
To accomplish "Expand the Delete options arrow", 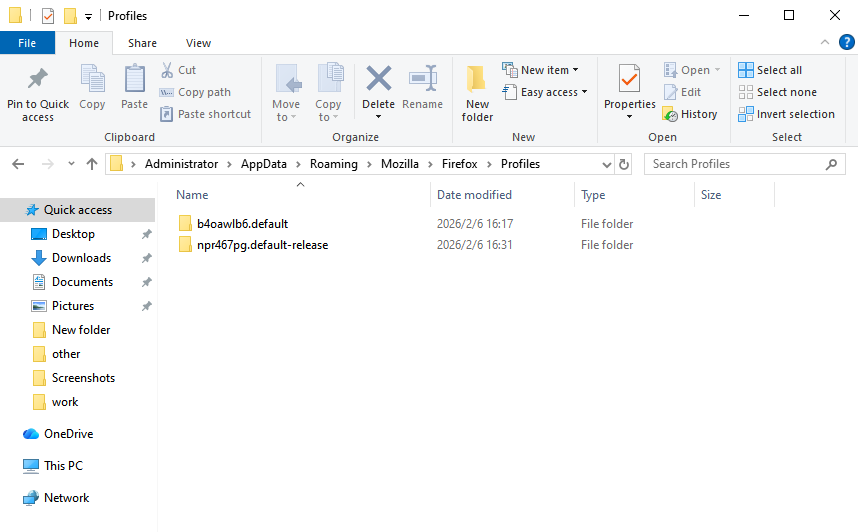I will (x=378, y=117).
